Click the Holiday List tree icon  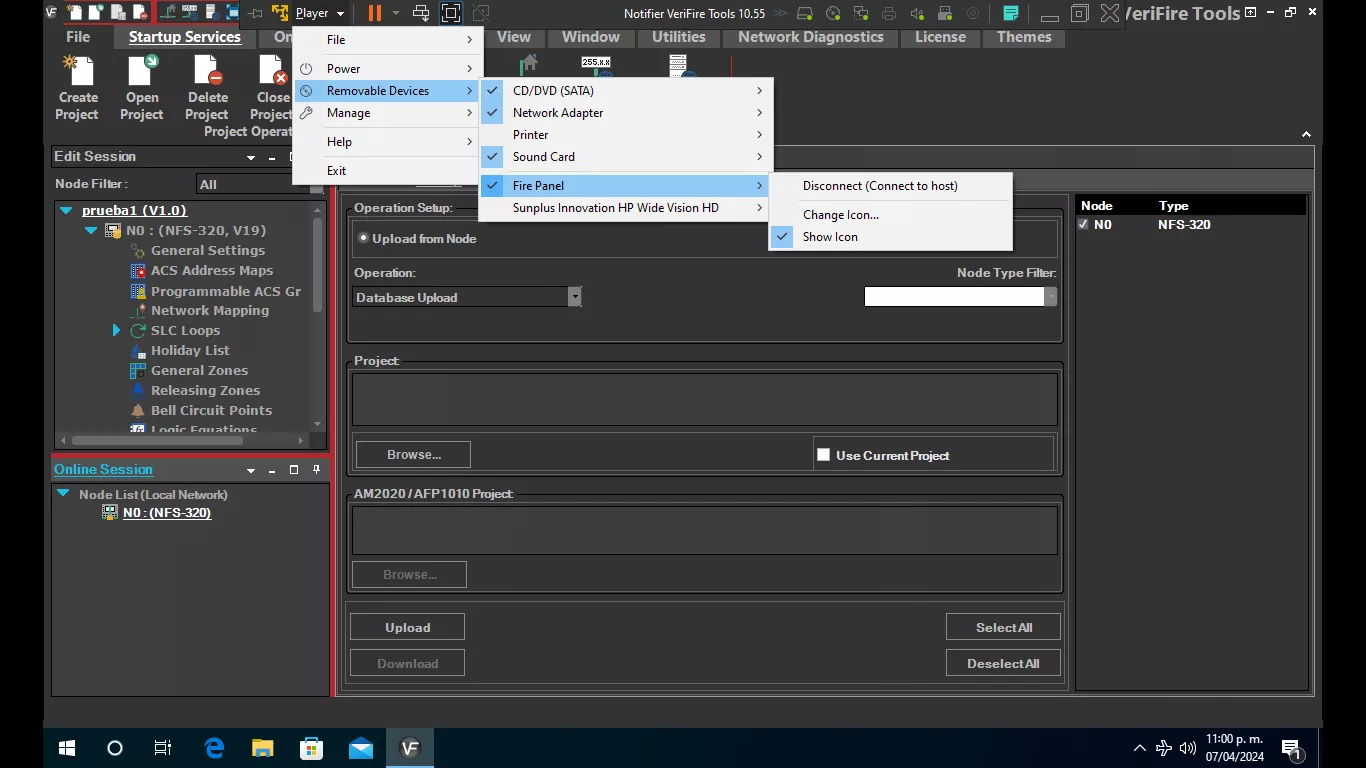click(x=138, y=351)
